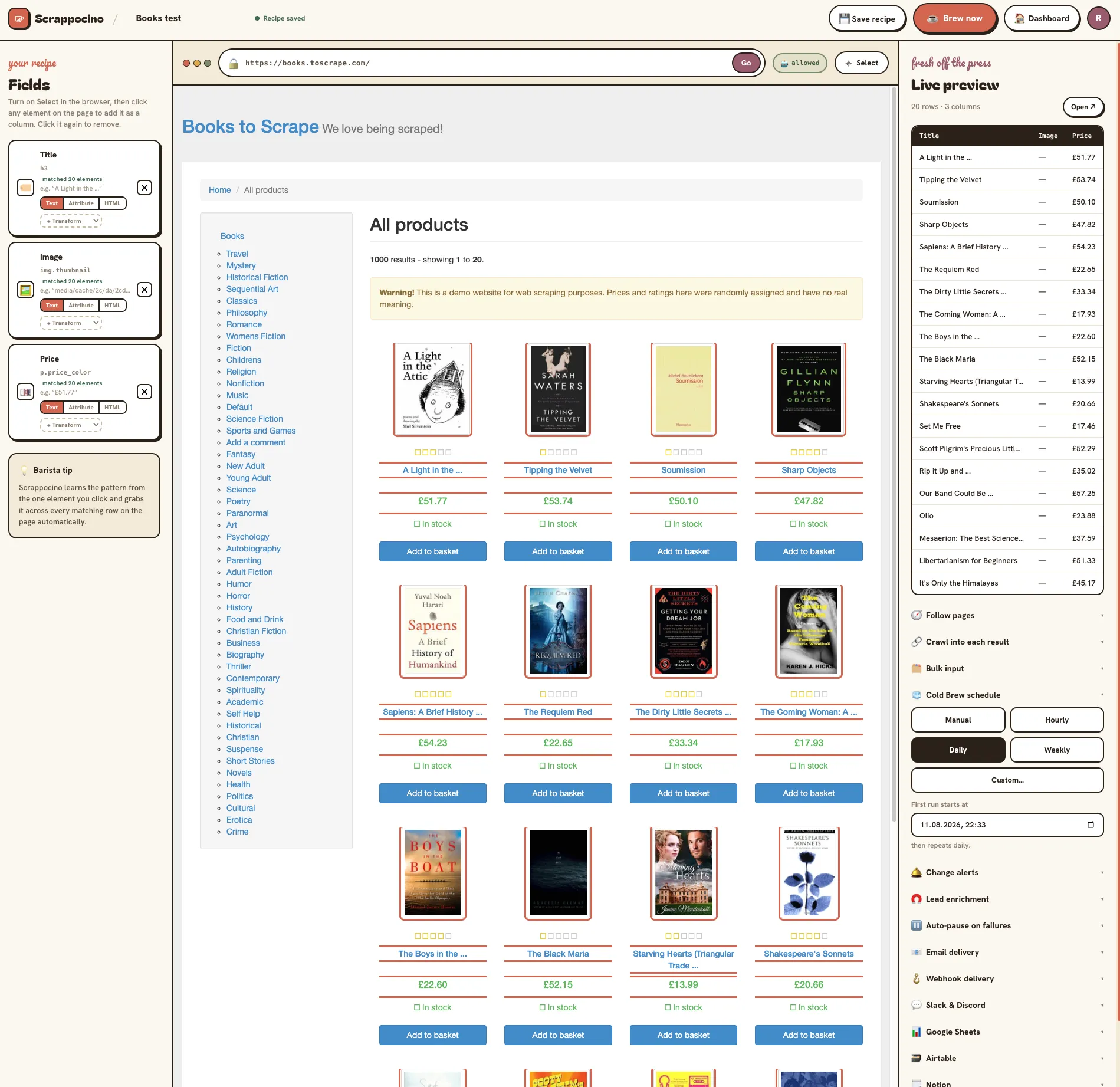Click the Lead enrichment magnet icon
1120x1087 pixels.
coord(917,899)
